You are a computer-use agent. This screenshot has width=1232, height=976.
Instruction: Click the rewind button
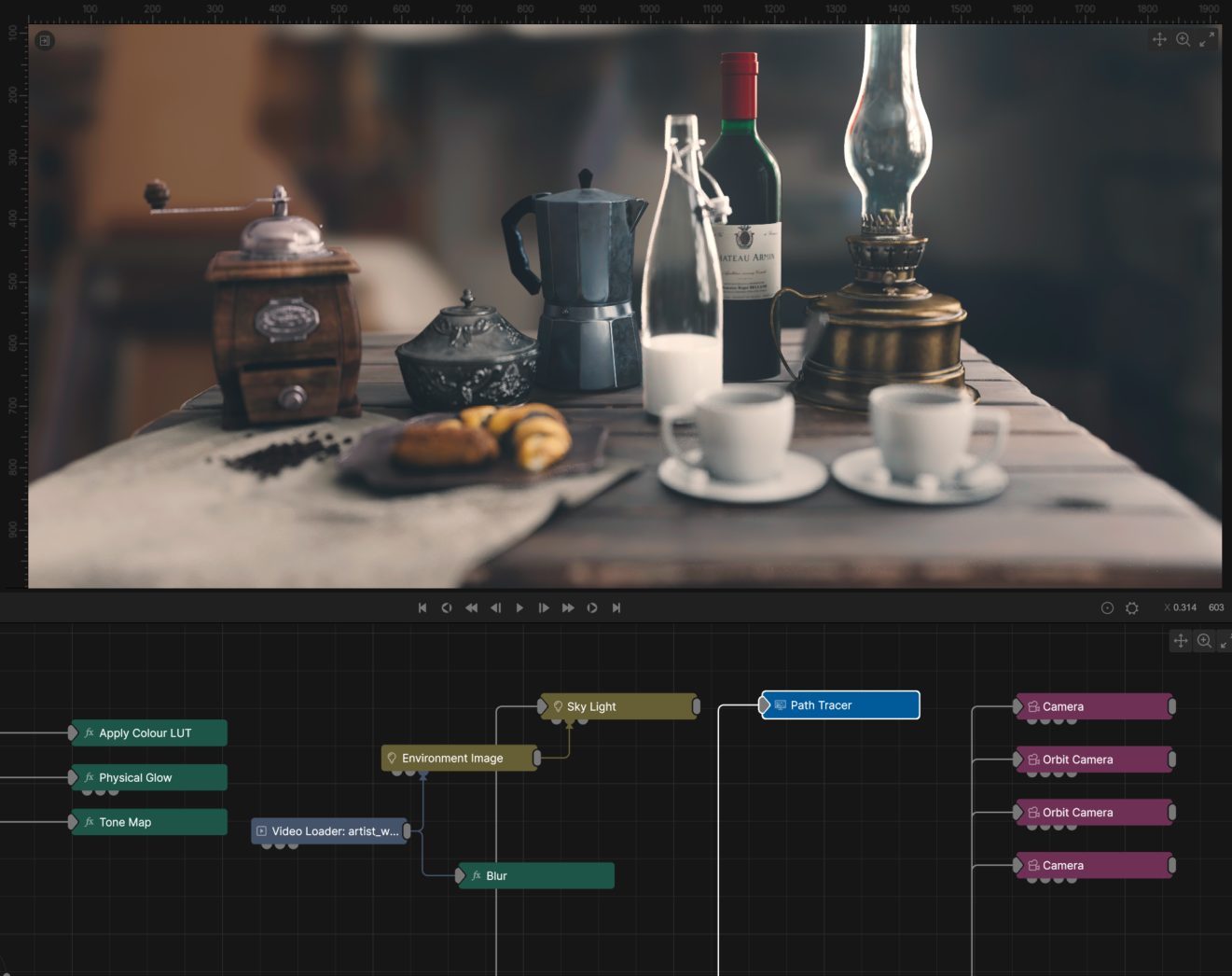coord(471,607)
